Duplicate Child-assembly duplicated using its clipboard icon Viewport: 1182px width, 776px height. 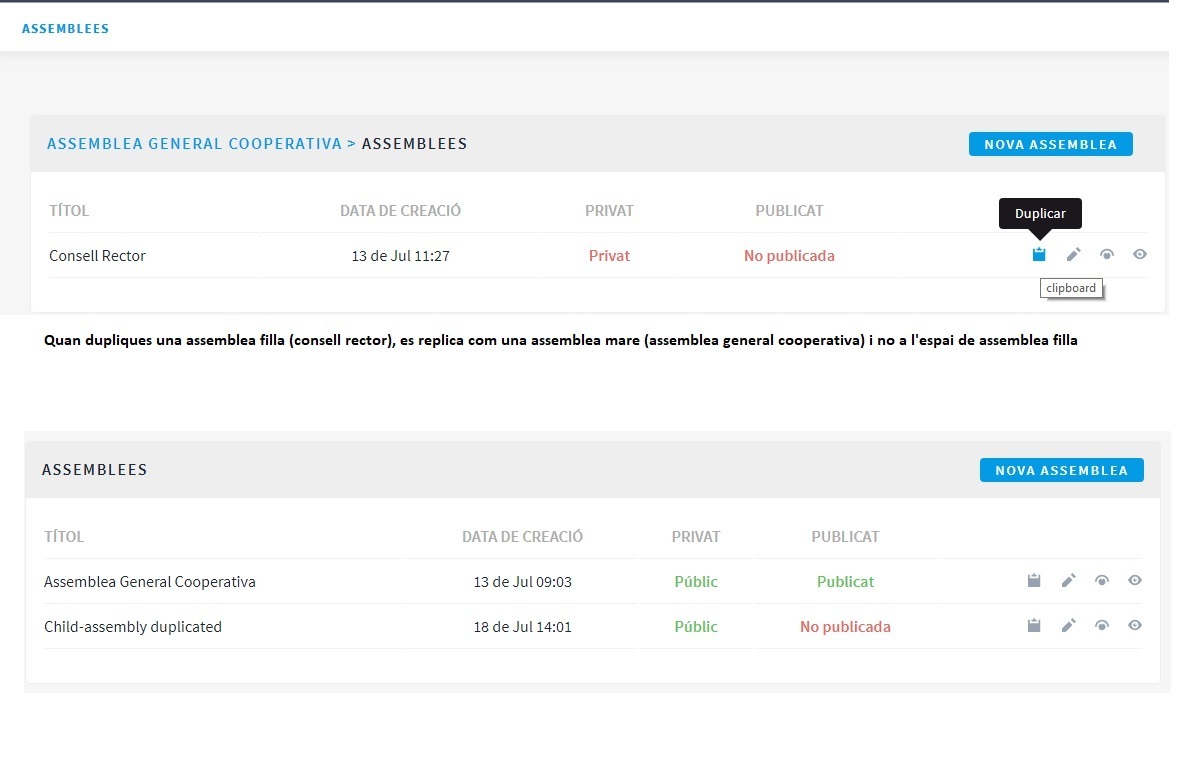(x=1034, y=626)
